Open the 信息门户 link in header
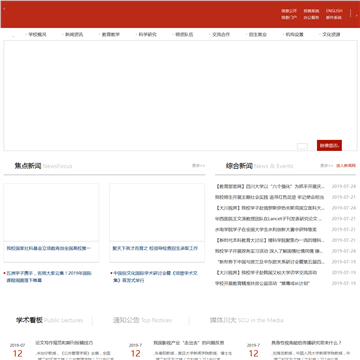Image resolution: width=360 pixels, height=360 pixels. (x=289, y=17)
